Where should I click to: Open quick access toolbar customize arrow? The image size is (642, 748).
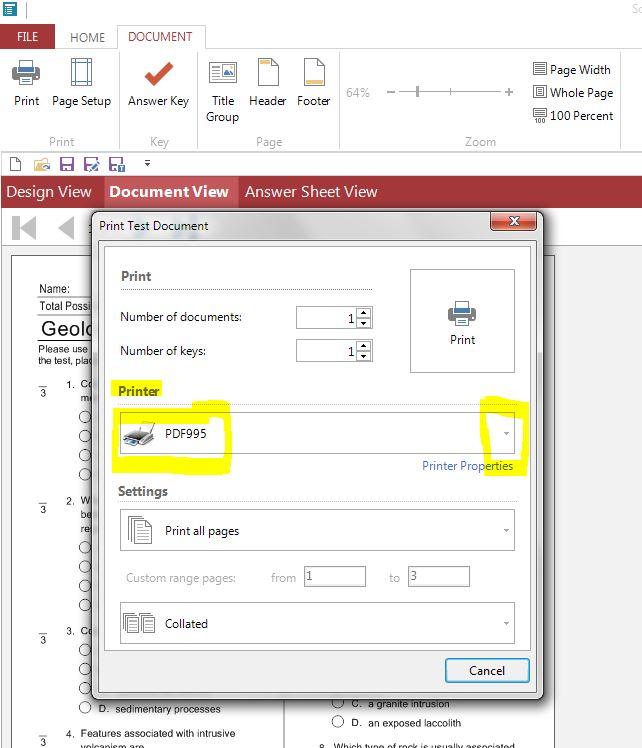tap(147, 163)
